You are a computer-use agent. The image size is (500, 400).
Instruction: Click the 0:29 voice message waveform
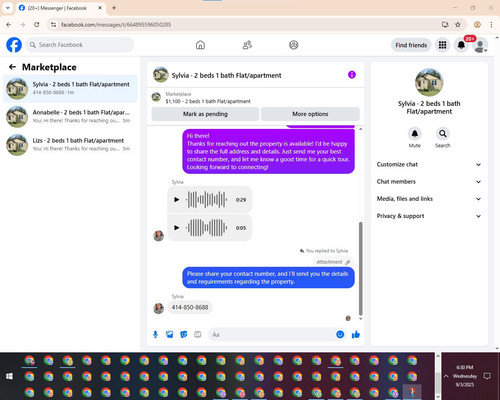(x=207, y=200)
